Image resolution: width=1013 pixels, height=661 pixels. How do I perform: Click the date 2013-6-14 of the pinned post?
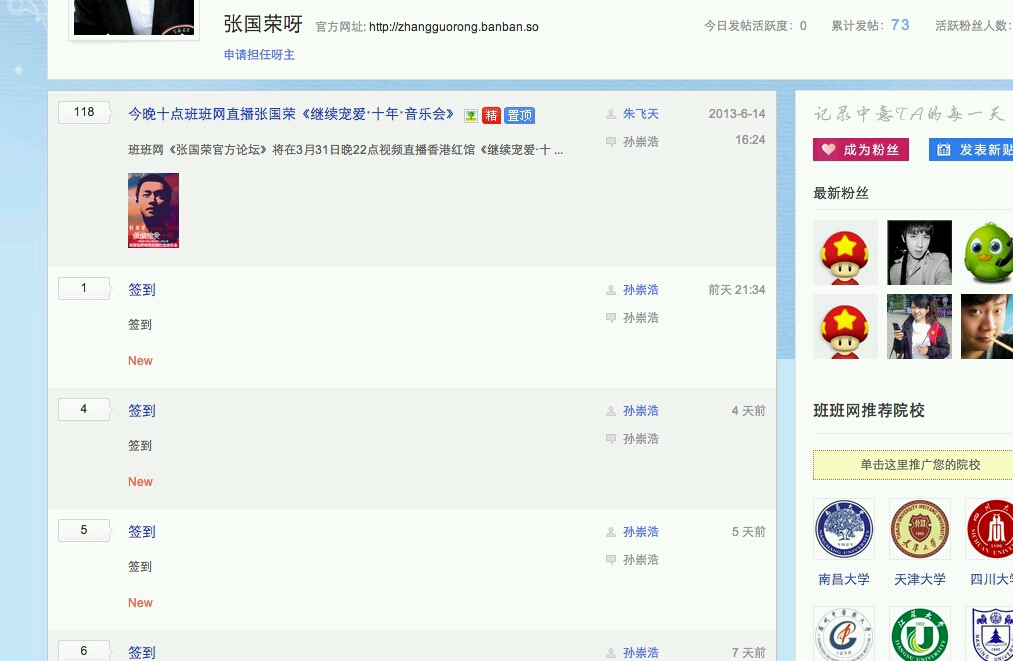click(736, 114)
